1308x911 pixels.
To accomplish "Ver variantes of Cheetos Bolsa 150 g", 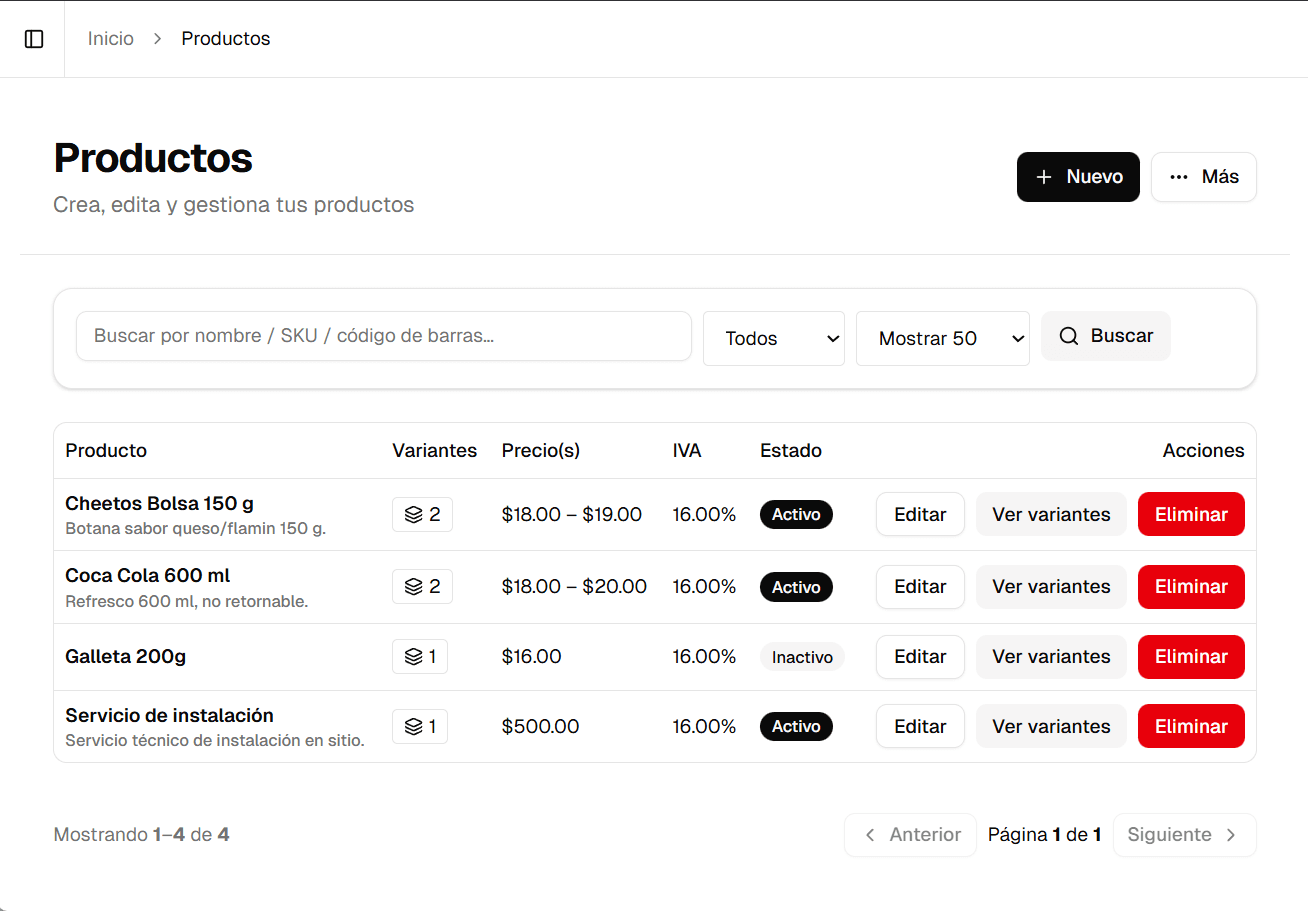I will click(x=1051, y=514).
